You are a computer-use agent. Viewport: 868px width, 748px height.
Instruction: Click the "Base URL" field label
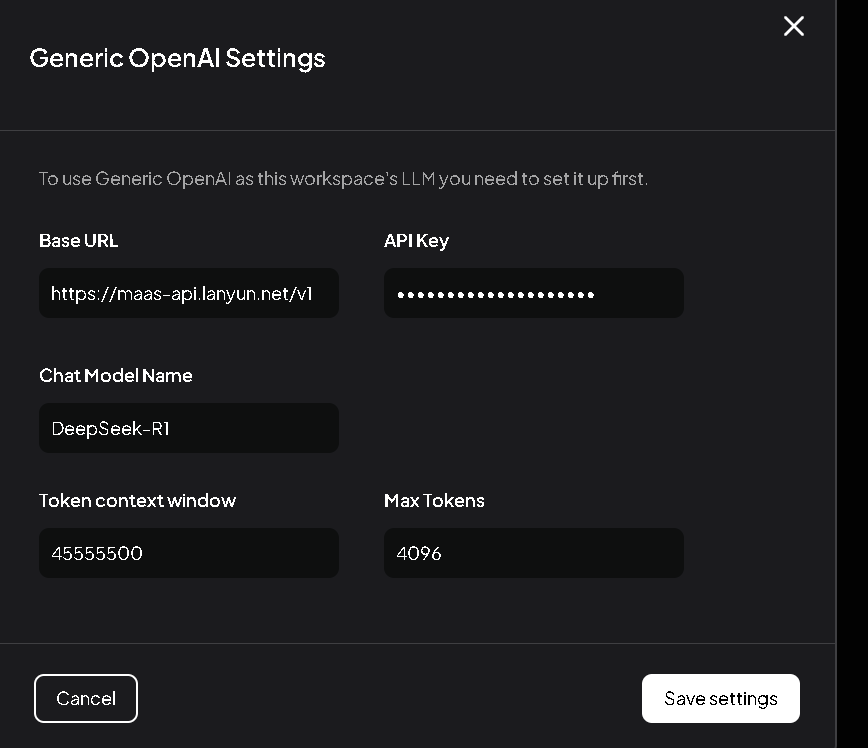pos(78,241)
